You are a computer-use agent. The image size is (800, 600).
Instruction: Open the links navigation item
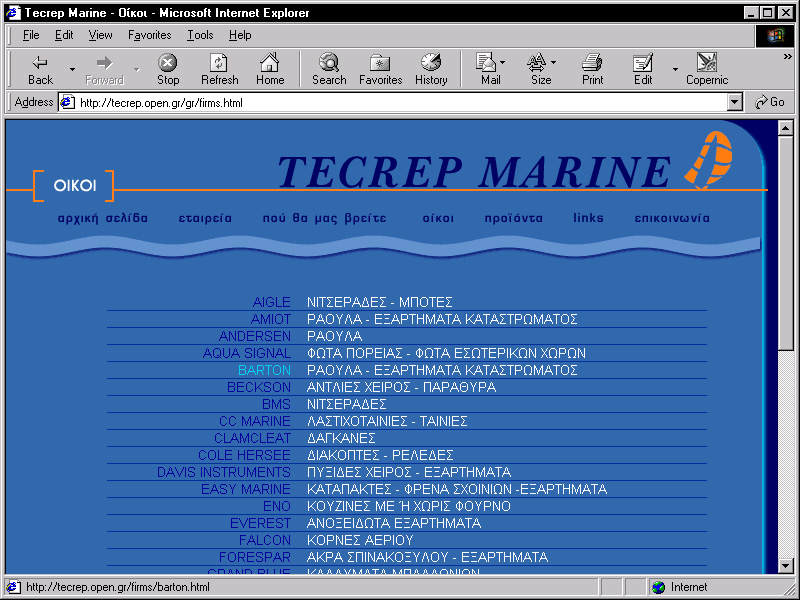pyautogui.click(x=588, y=218)
